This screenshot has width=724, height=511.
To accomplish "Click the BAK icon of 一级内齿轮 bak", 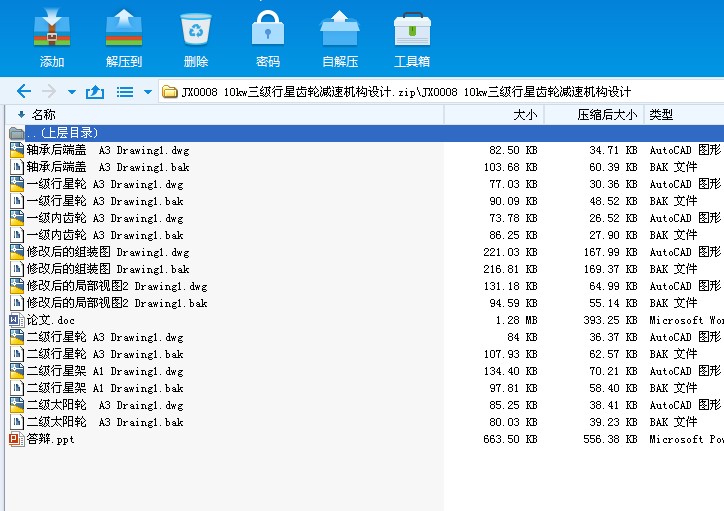I will [17, 235].
